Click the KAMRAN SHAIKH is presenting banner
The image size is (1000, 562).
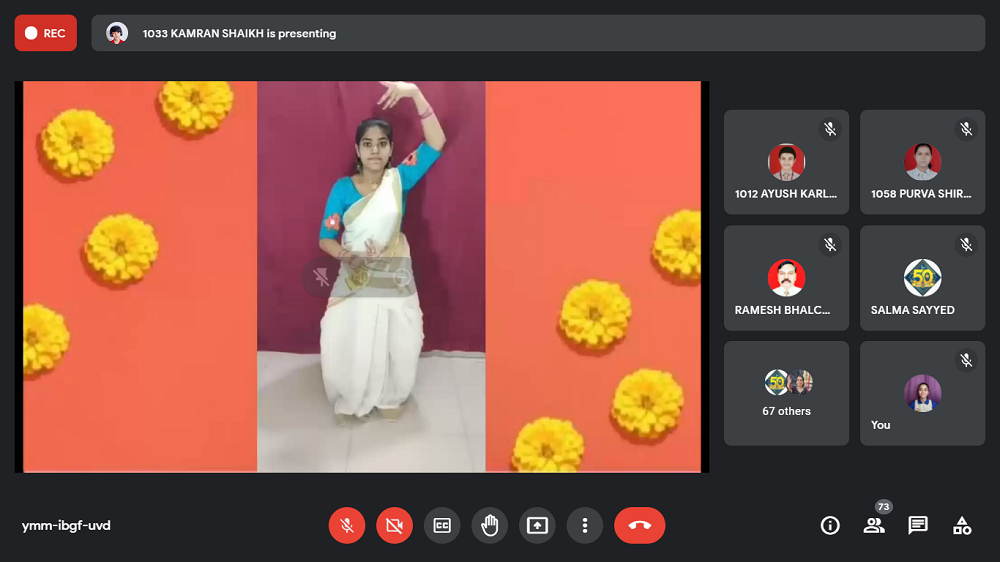point(538,33)
